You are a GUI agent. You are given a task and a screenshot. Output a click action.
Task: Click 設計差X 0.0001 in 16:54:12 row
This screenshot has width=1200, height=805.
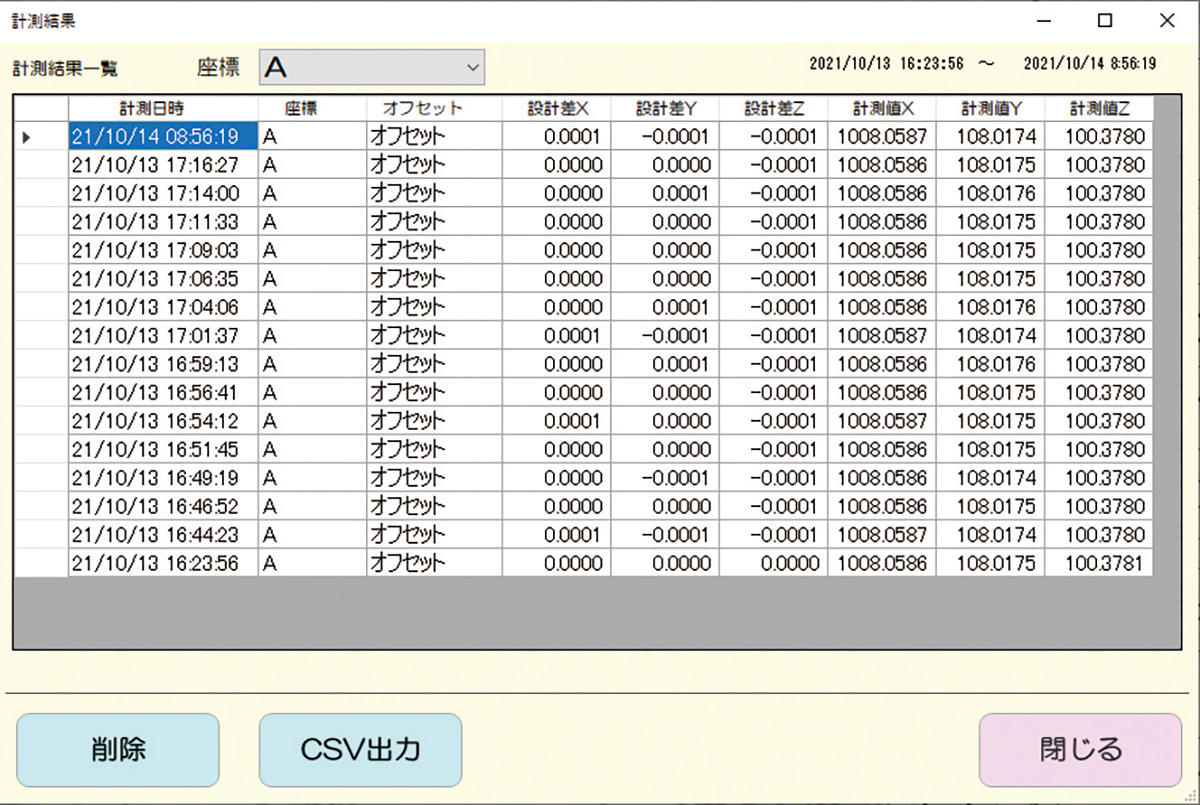pyautogui.click(x=557, y=421)
